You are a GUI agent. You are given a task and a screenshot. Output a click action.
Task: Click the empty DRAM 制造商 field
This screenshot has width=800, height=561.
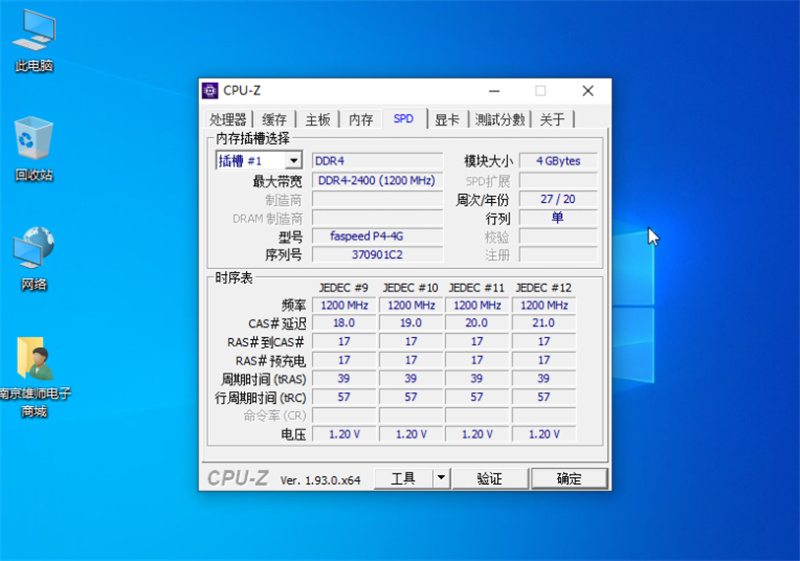(378, 218)
